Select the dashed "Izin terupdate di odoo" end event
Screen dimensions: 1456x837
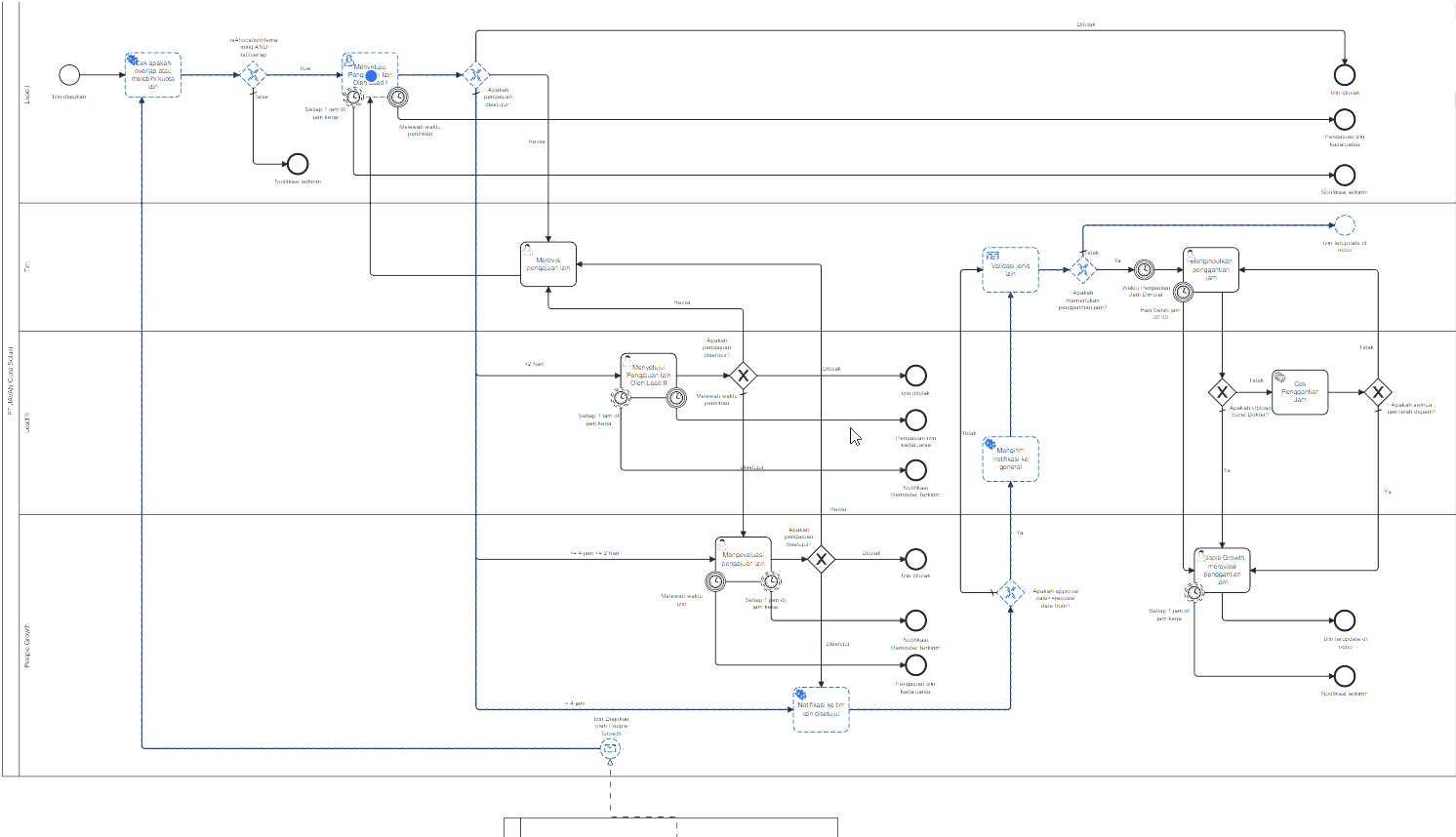click(x=1345, y=225)
